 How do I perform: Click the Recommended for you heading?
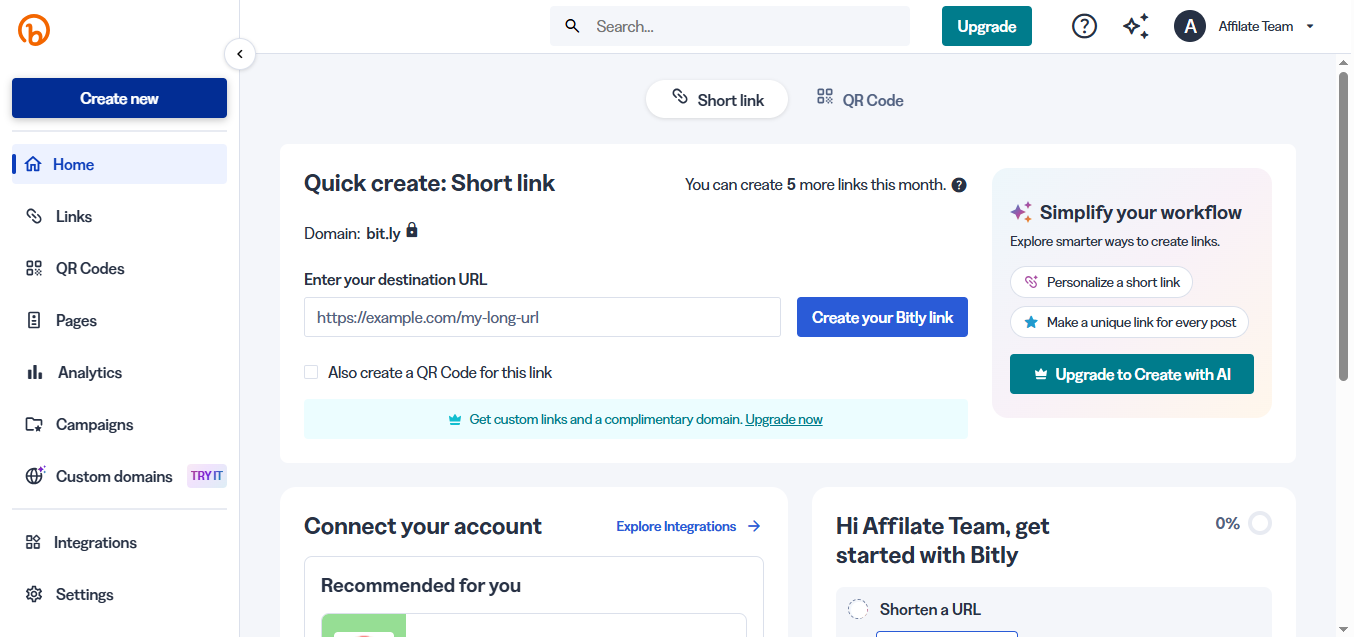[x=421, y=585]
